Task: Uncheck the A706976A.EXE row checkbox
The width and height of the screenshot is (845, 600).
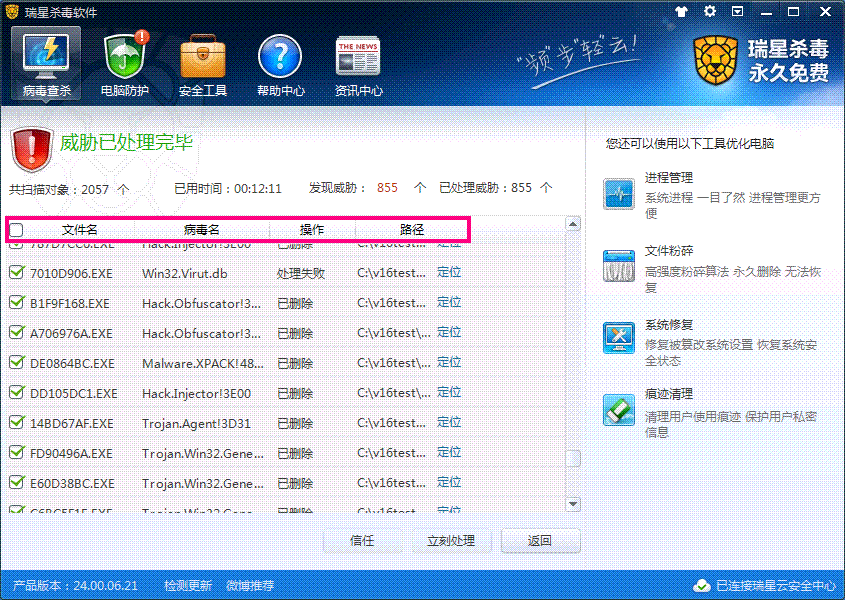Action: coord(17,333)
